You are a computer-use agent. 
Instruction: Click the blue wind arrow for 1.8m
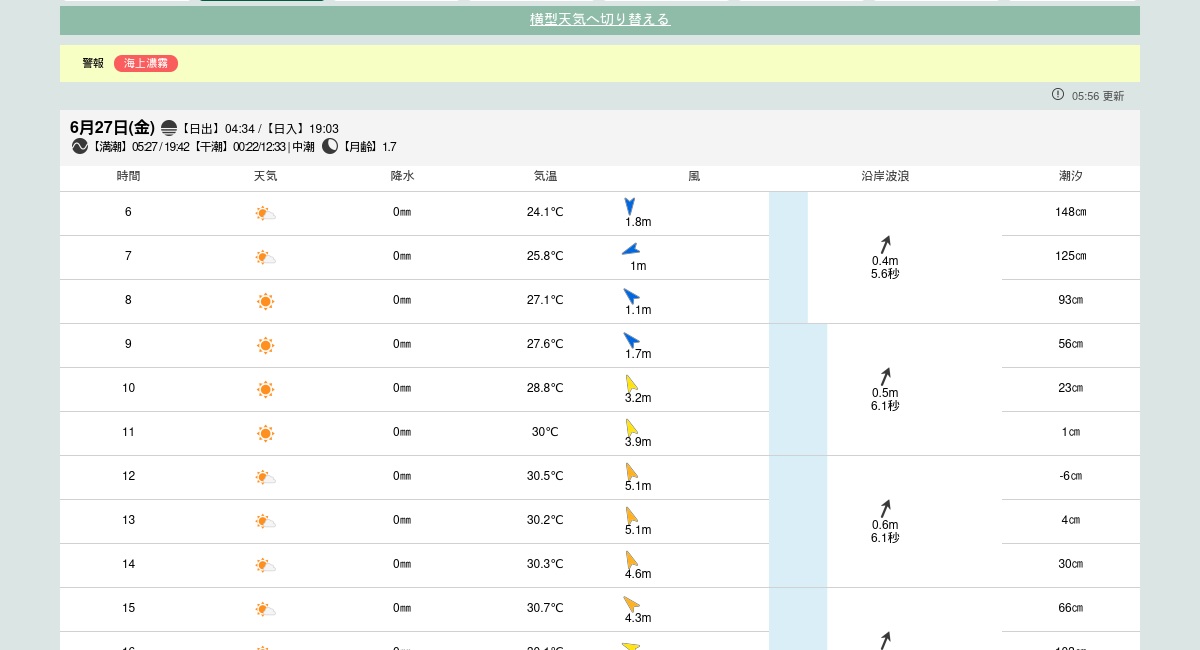click(x=630, y=206)
